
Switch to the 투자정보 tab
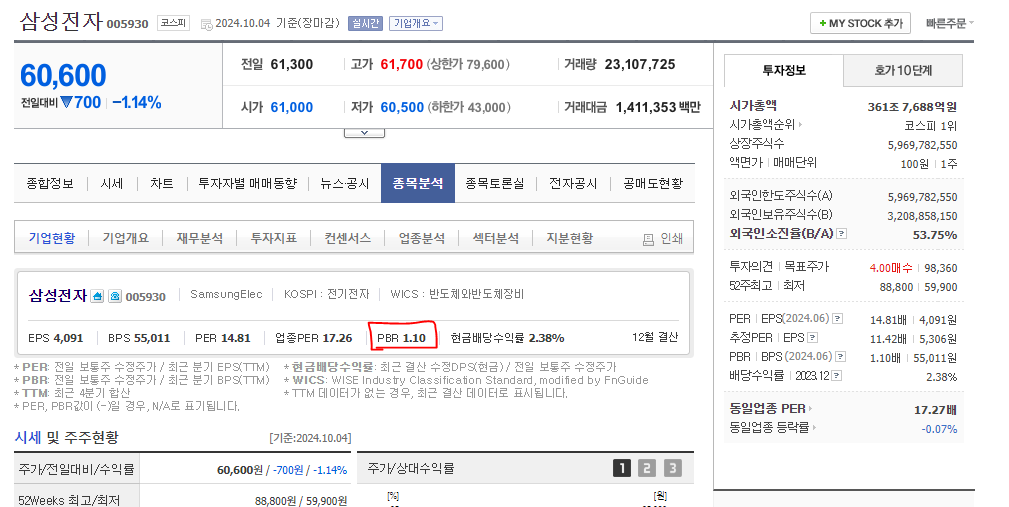784,70
